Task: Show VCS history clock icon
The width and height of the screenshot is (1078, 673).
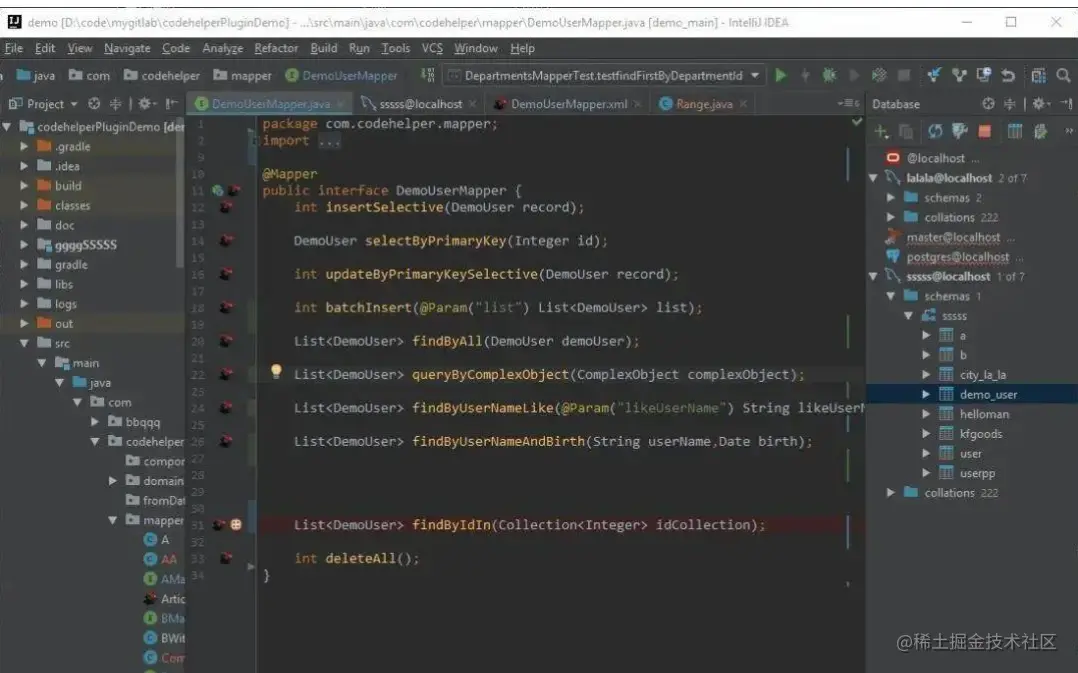Action: click(x=984, y=75)
